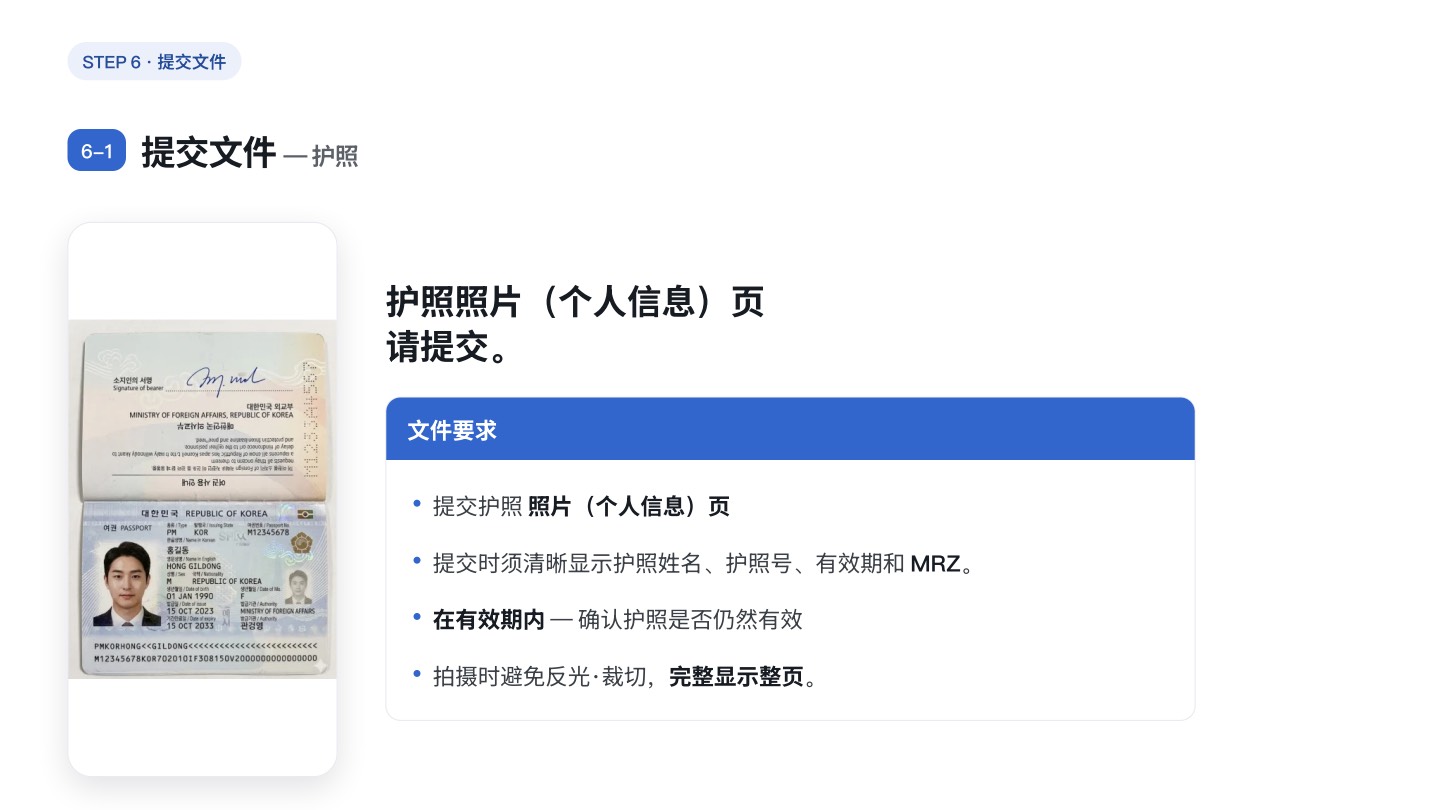The width and height of the screenshot is (1440, 810).
Task: Click the blue 6-1 step badge
Action: (97, 151)
